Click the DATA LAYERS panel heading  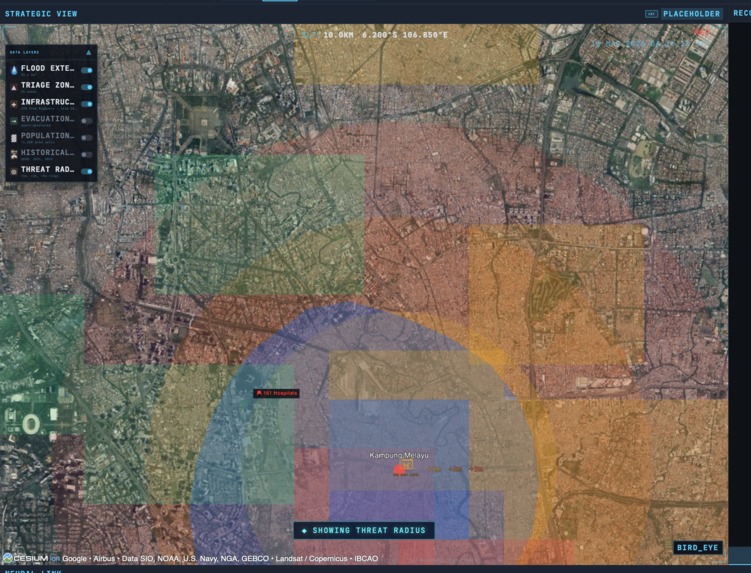point(24,52)
